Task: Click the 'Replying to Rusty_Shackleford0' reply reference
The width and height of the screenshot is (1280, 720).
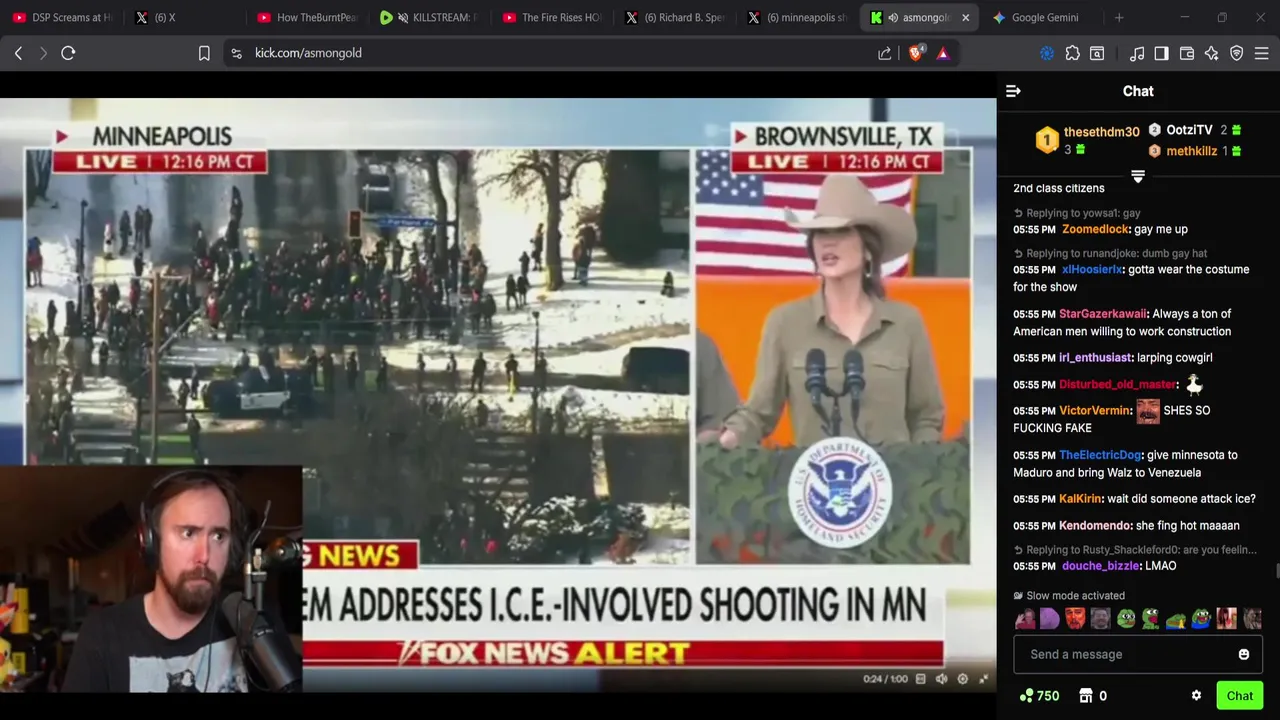Action: pyautogui.click(x=1135, y=550)
